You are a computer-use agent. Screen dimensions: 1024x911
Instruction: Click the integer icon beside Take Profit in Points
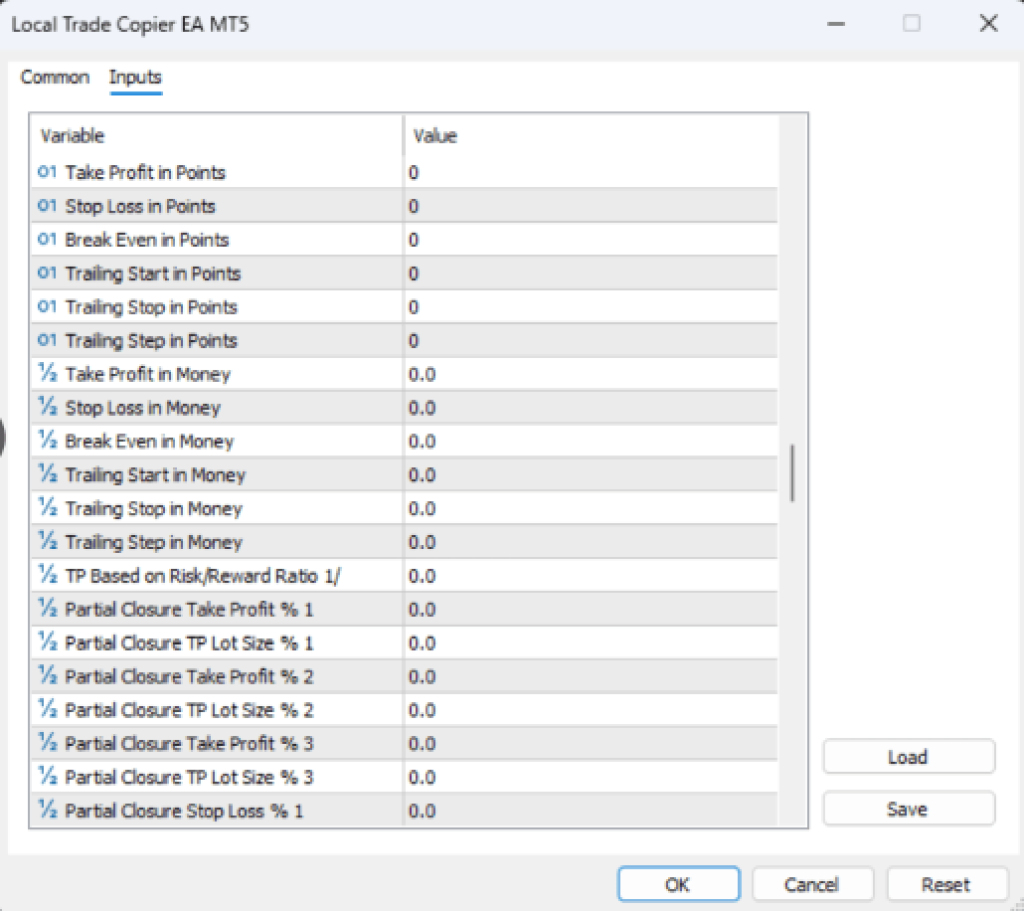[x=47, y=172]
